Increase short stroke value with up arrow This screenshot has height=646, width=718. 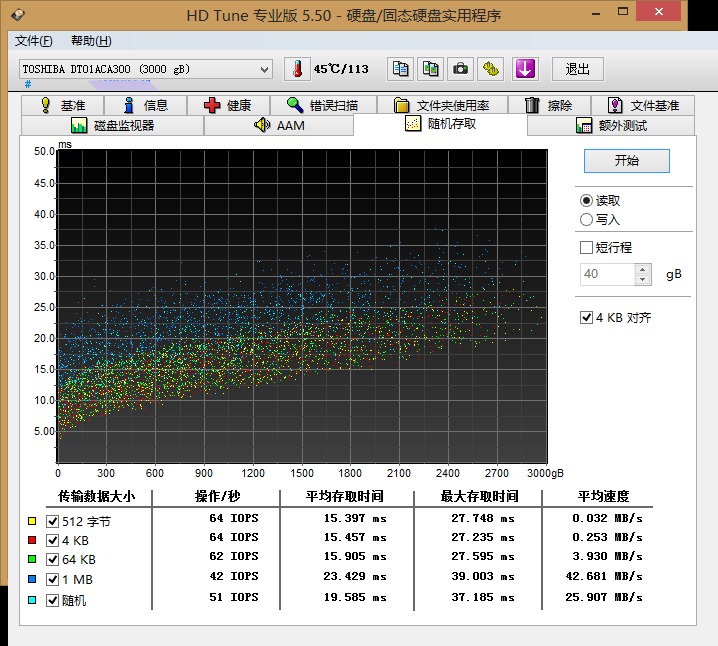(x=642, y=269)
